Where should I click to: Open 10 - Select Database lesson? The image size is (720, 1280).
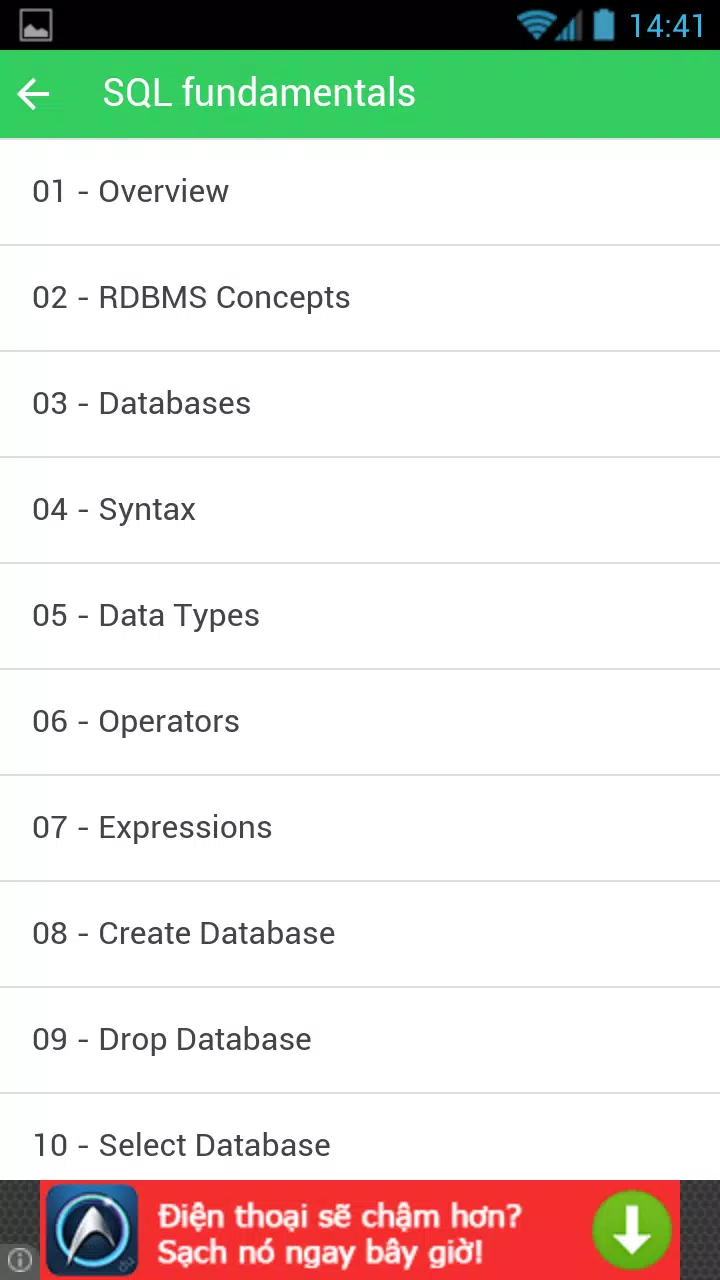click(x=360, y=1137)
